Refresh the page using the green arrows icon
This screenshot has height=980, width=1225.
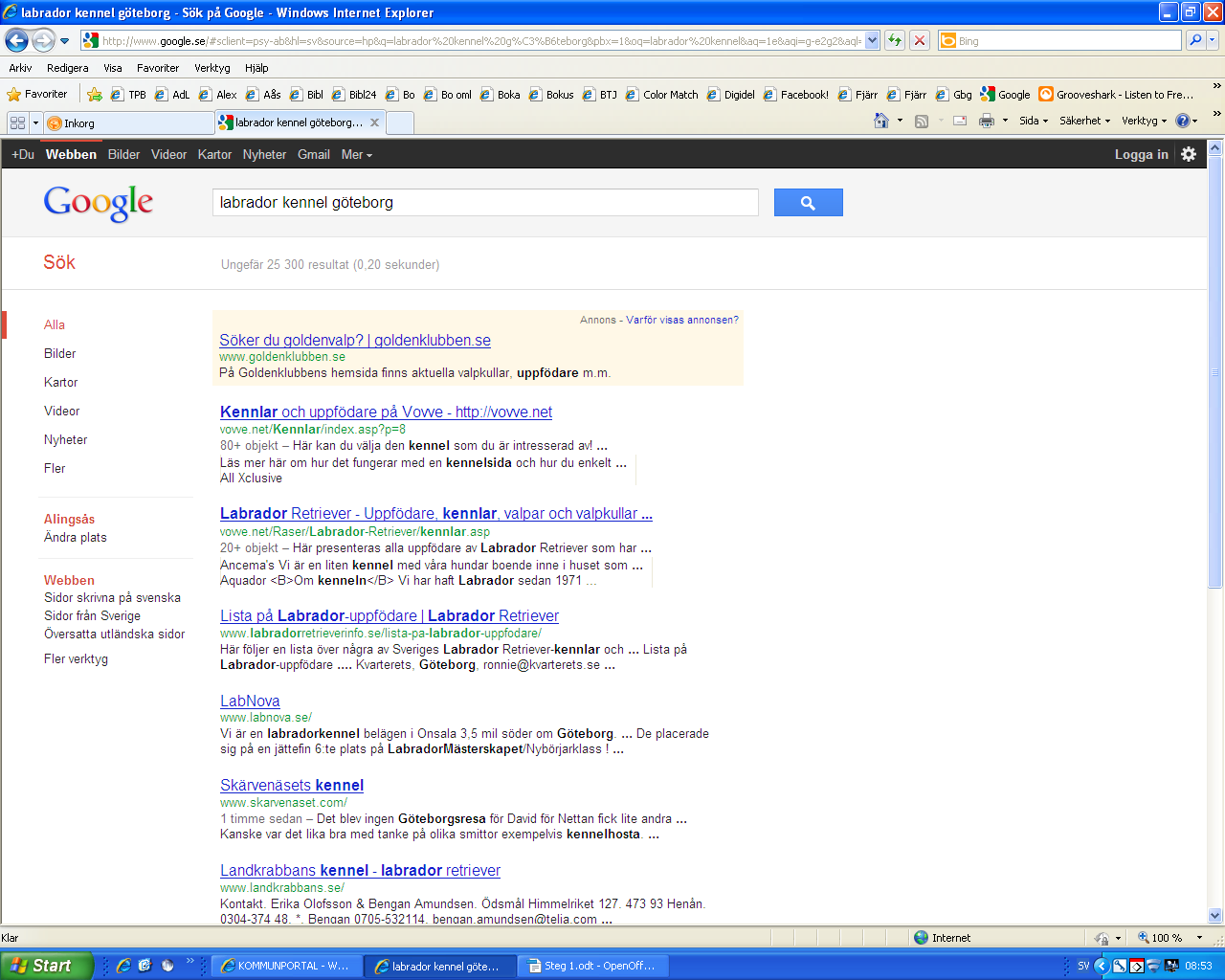(x=895, y=40)
